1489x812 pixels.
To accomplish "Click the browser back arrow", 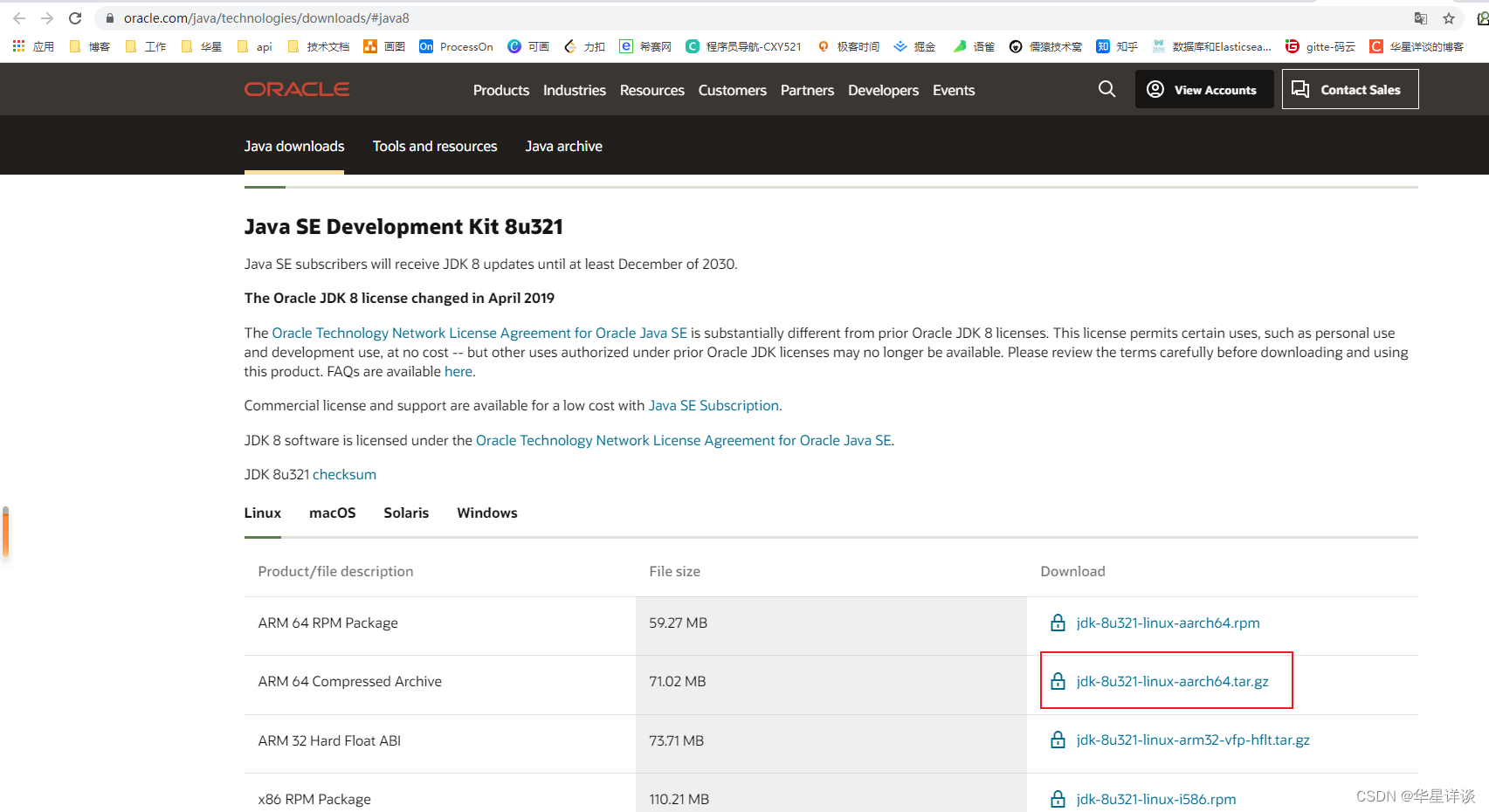I will [x=19, y=18].
